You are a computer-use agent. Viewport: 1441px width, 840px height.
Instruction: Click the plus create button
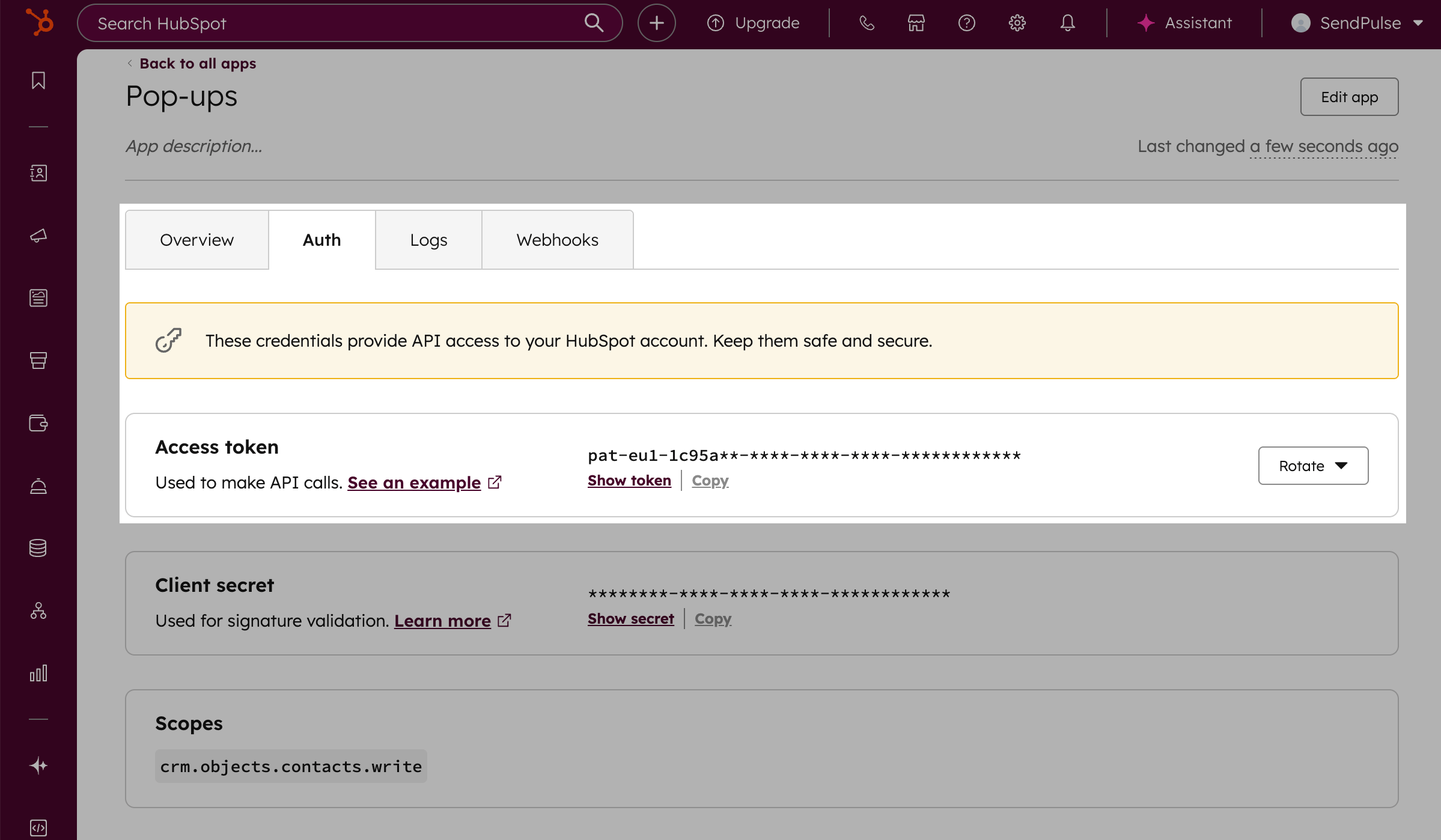656,23
